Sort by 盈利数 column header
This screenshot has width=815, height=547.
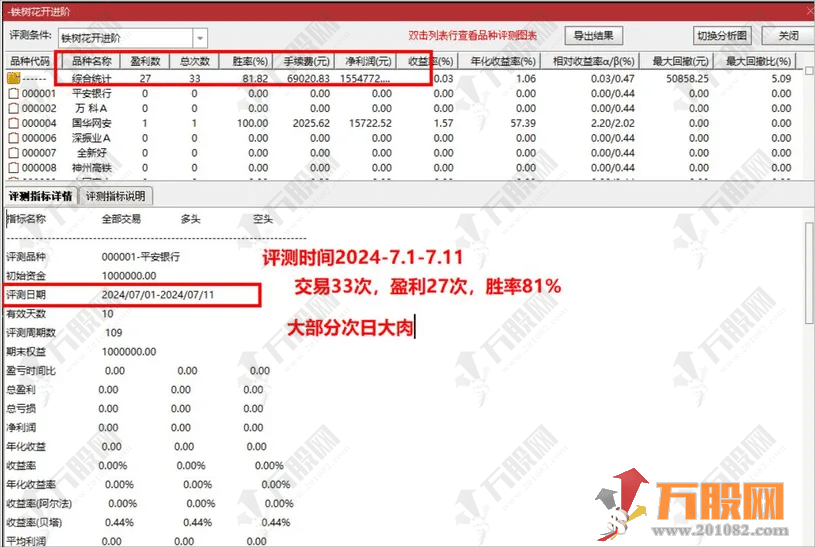[145, 61]
